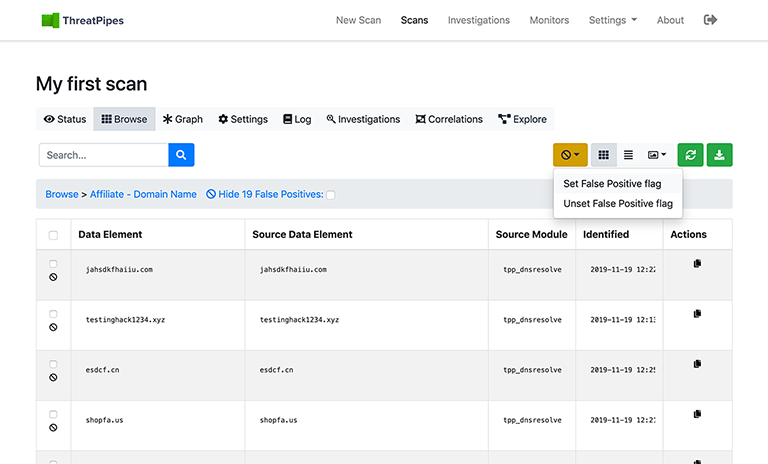Select checkbox for testinghack1234.xyz row
Screen dimensions: 768x464
pyautogui.click(x=53, y=314)
